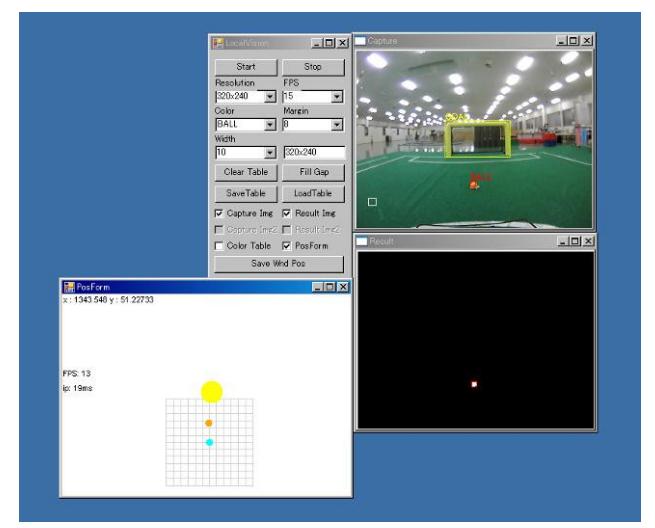
Task: Click the PosForm title bar text
Action: click(93, 287)
